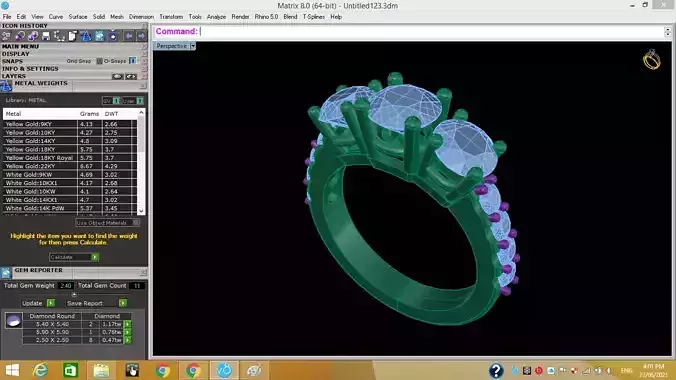Toggle the first green Library METAL option
Screen dimensions: 676x380
[x=116, y=101]
